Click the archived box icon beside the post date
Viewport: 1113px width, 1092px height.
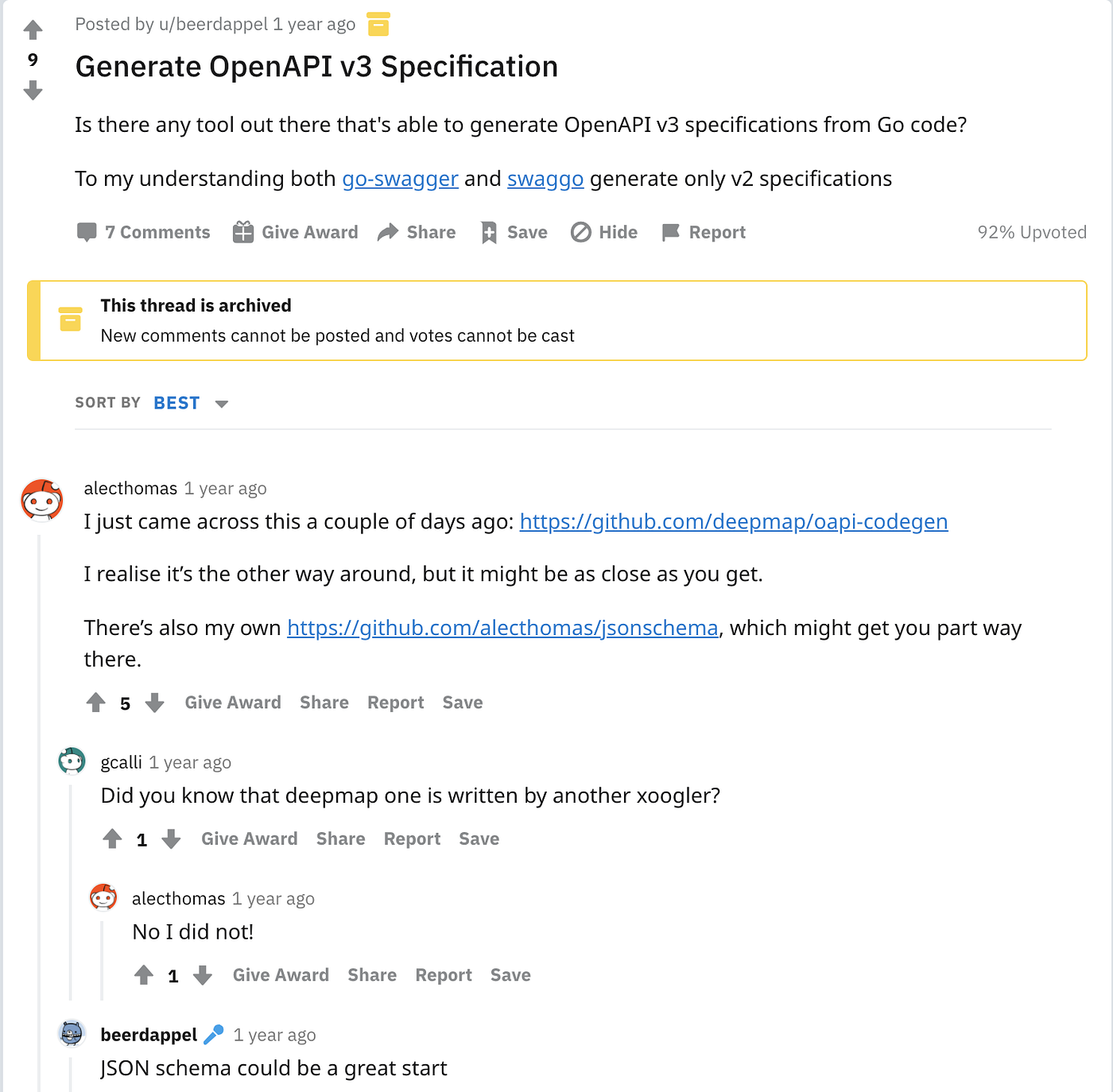click(x=379, y=24)
